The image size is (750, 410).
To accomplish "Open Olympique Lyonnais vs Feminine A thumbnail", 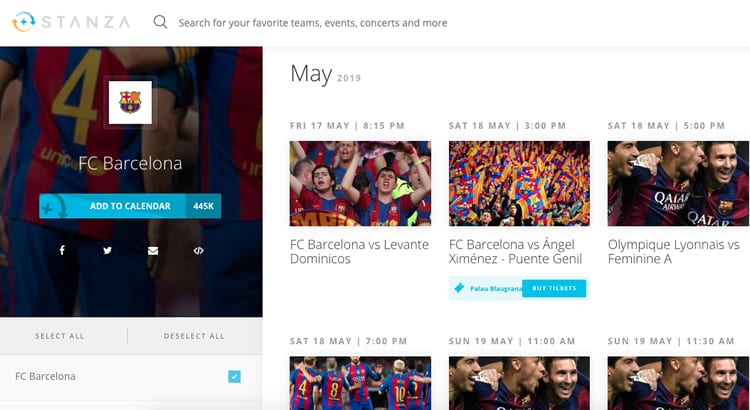I will 678,183.
